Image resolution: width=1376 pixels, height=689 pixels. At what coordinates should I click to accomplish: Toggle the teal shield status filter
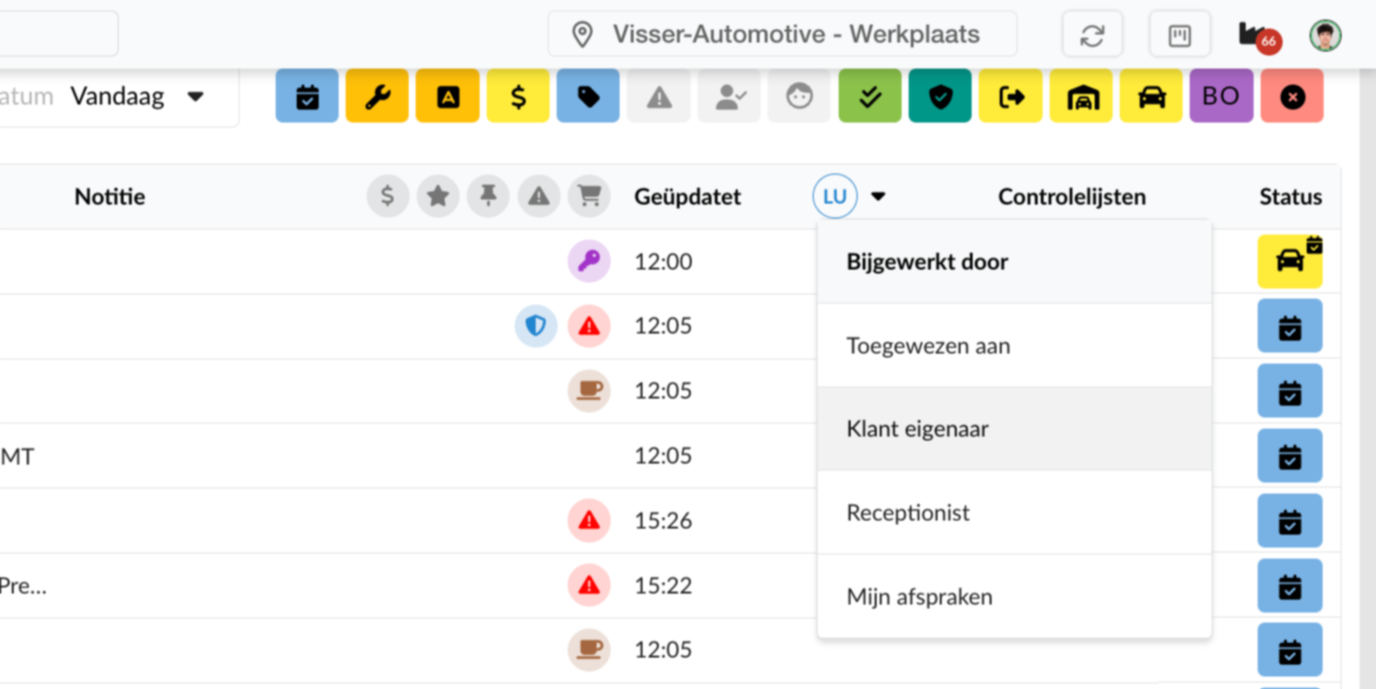click(940, 97)
